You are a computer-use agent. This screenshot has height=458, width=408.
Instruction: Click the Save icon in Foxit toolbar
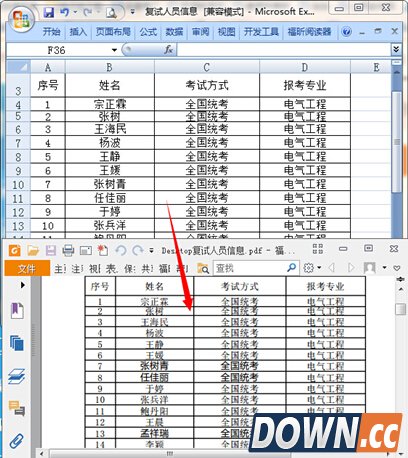coord(51,250)
